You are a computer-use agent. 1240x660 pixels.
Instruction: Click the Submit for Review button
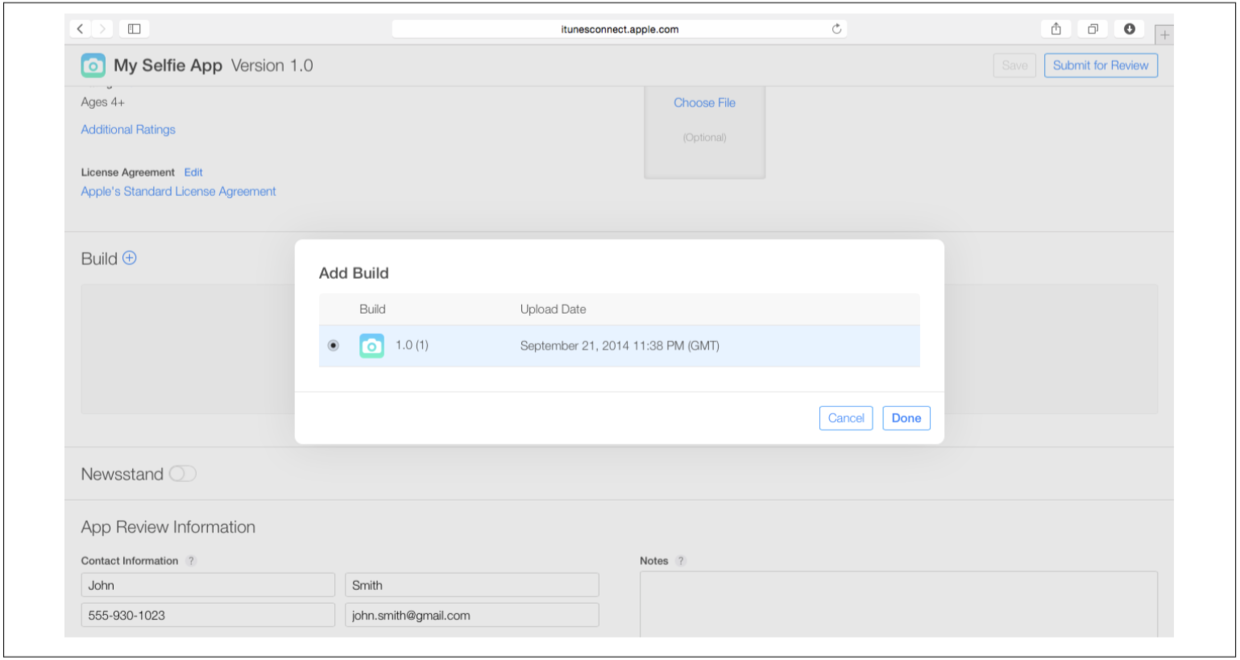(1100, 66)
